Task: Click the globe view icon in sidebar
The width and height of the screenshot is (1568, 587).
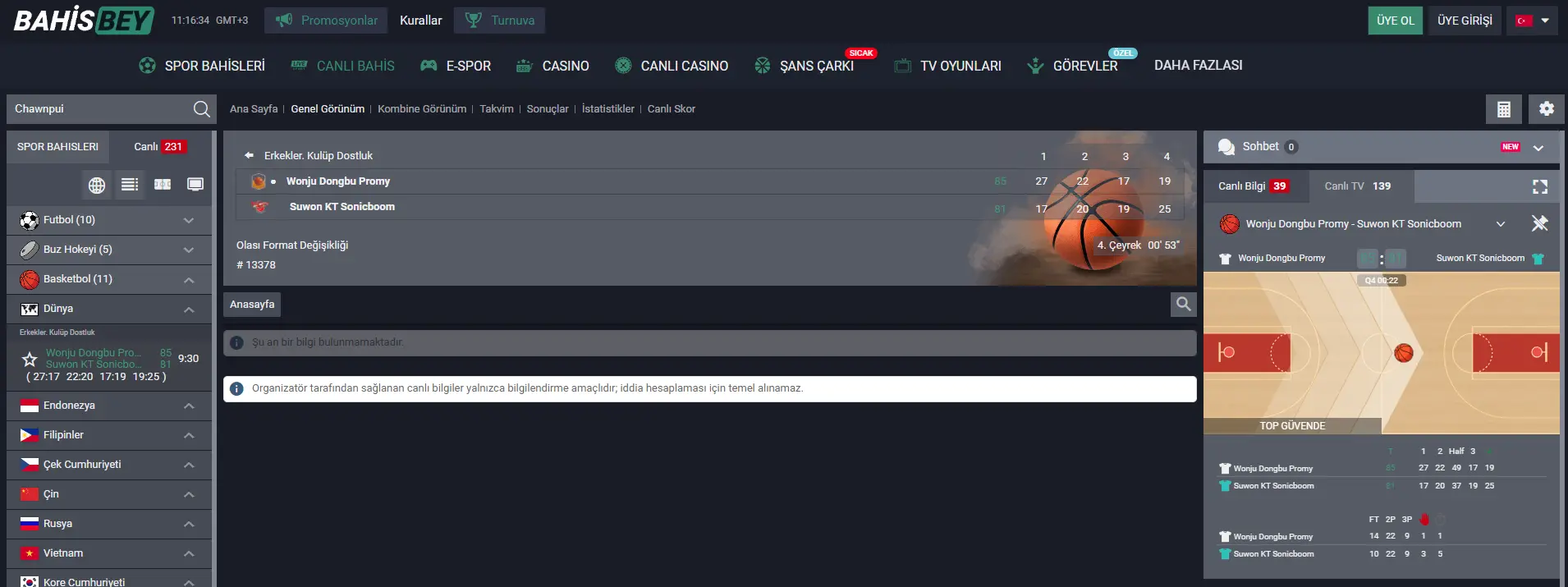Action: (97, 185)
